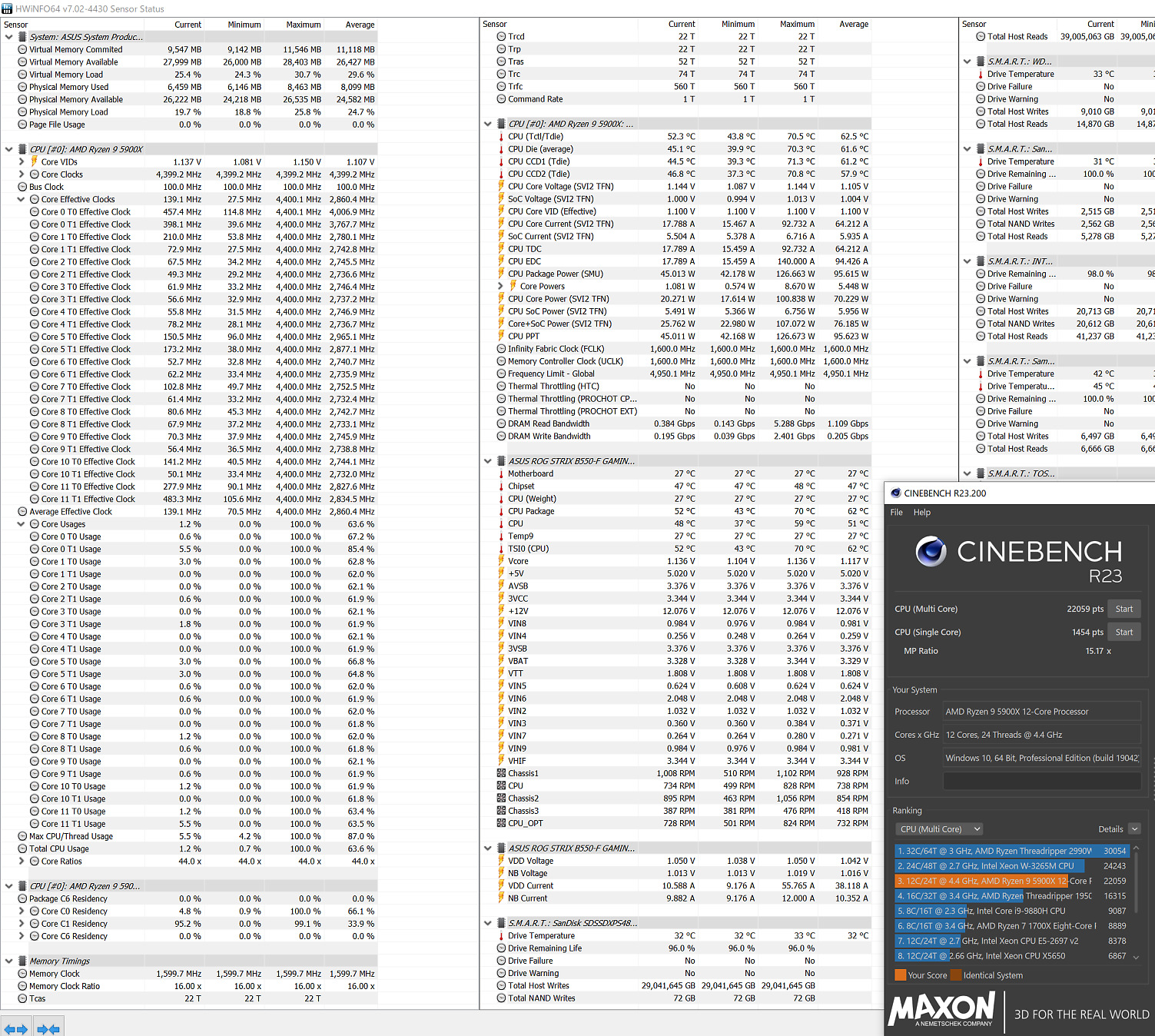Click the processor name AMD Ryzen 9 5900X 12-Core Processor
The image size is (1155, 1036).
1017,712
